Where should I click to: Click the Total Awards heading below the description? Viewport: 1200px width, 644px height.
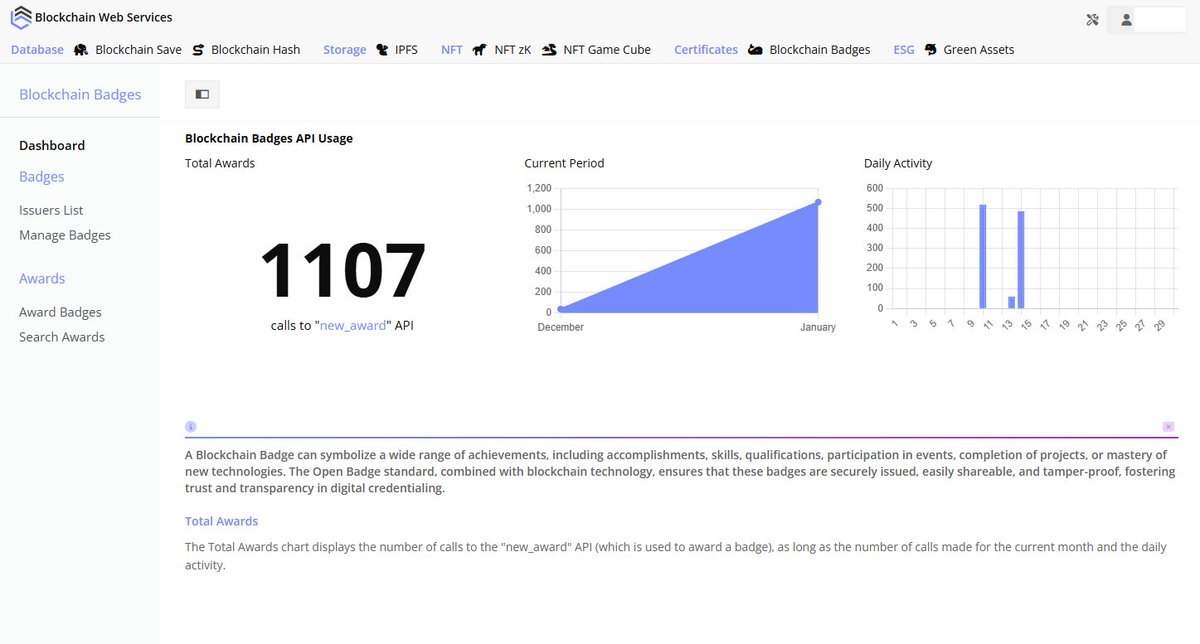[221, 521]
